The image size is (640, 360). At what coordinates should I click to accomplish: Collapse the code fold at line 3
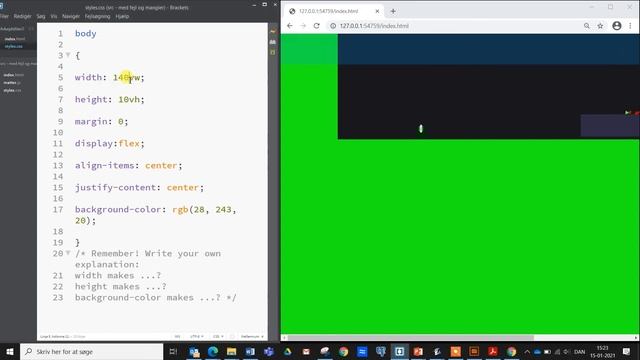tap(68, 55)
